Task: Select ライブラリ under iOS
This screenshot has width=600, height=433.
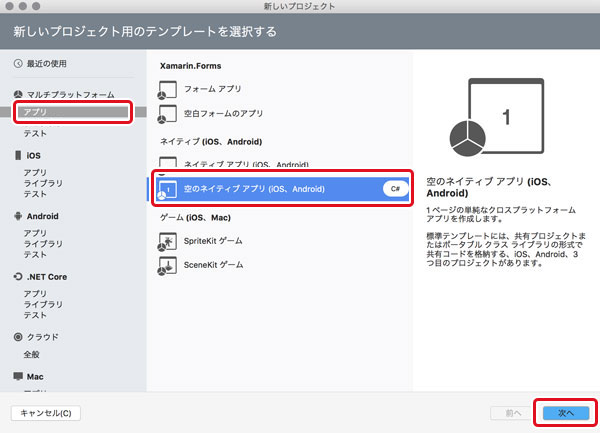Action: (43, 183)
